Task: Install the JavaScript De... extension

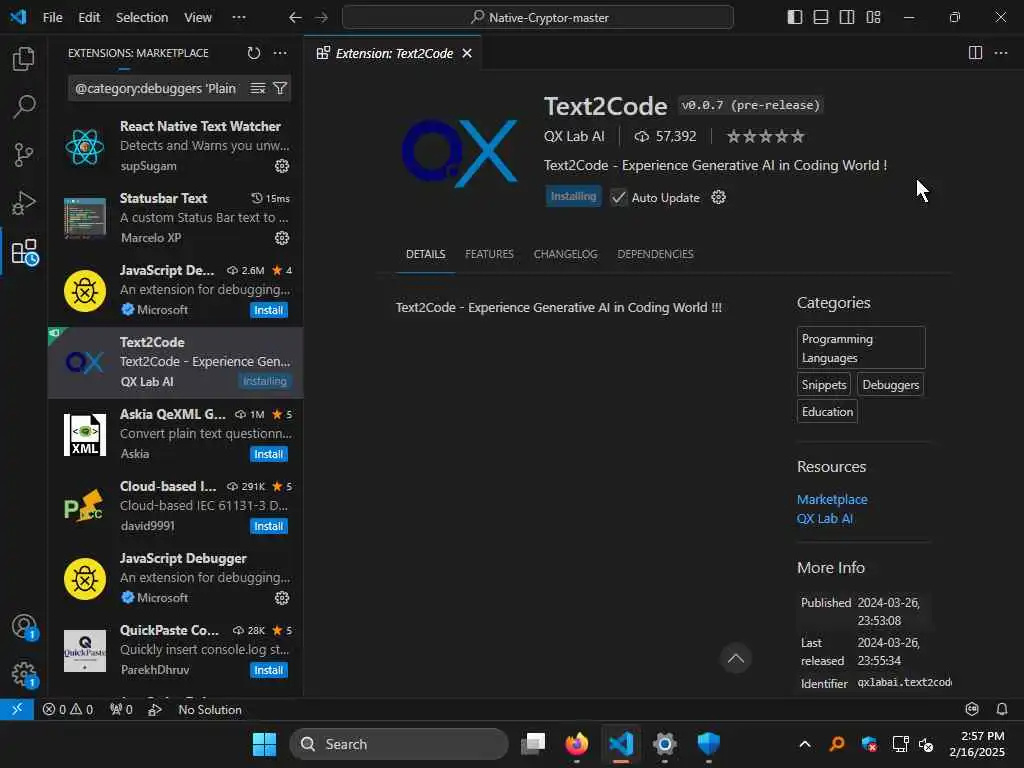Action: click(x=268, y=310)
